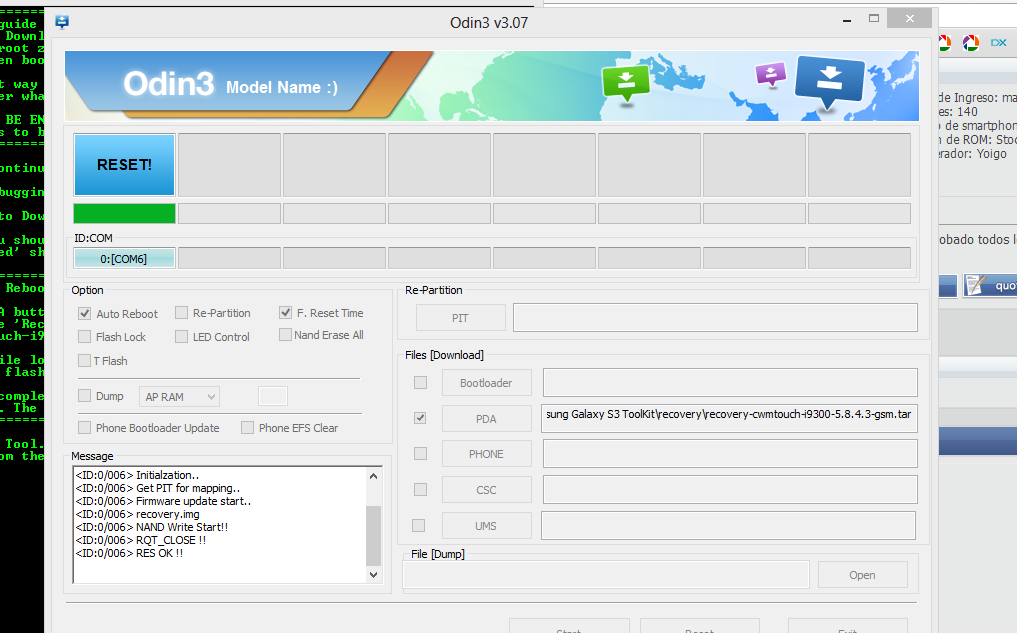Image resolution: width=1017 pixels, height=633 pixels.
Task: Enable Phone Bootloader Update checkbox
Action: (x=84, y=427)
